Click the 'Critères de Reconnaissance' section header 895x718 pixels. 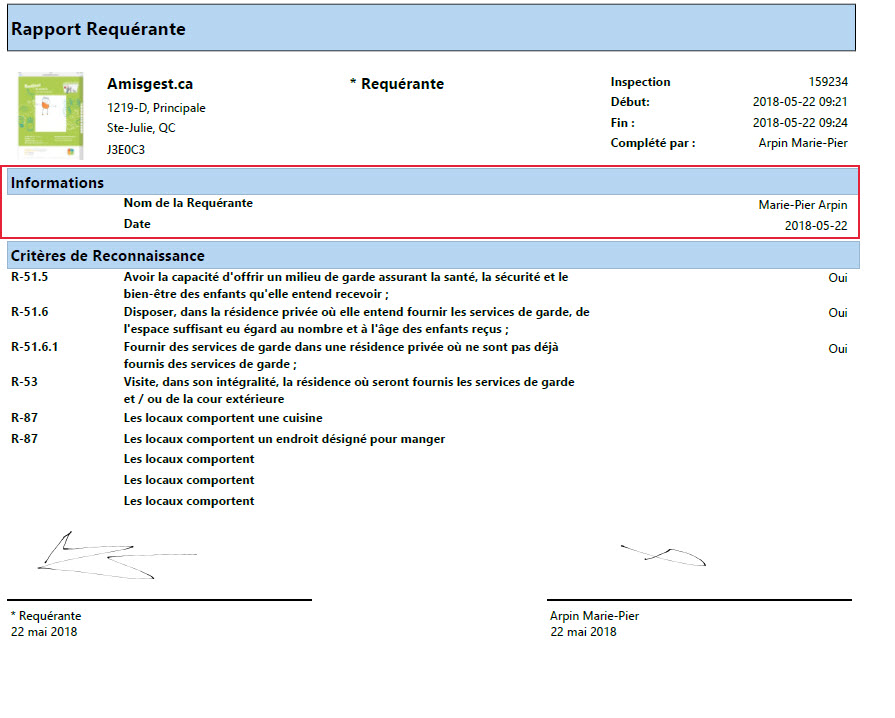[x=433, y=255]
